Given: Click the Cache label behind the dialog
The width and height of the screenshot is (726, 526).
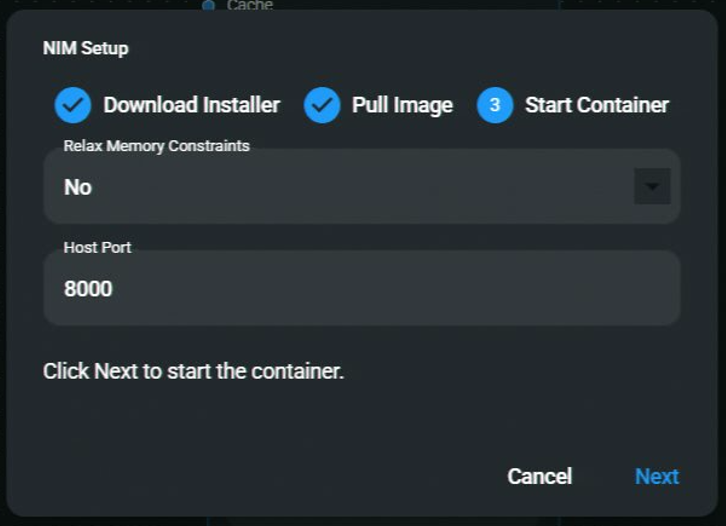Looking at the screenshot, I should coord(249,6).
